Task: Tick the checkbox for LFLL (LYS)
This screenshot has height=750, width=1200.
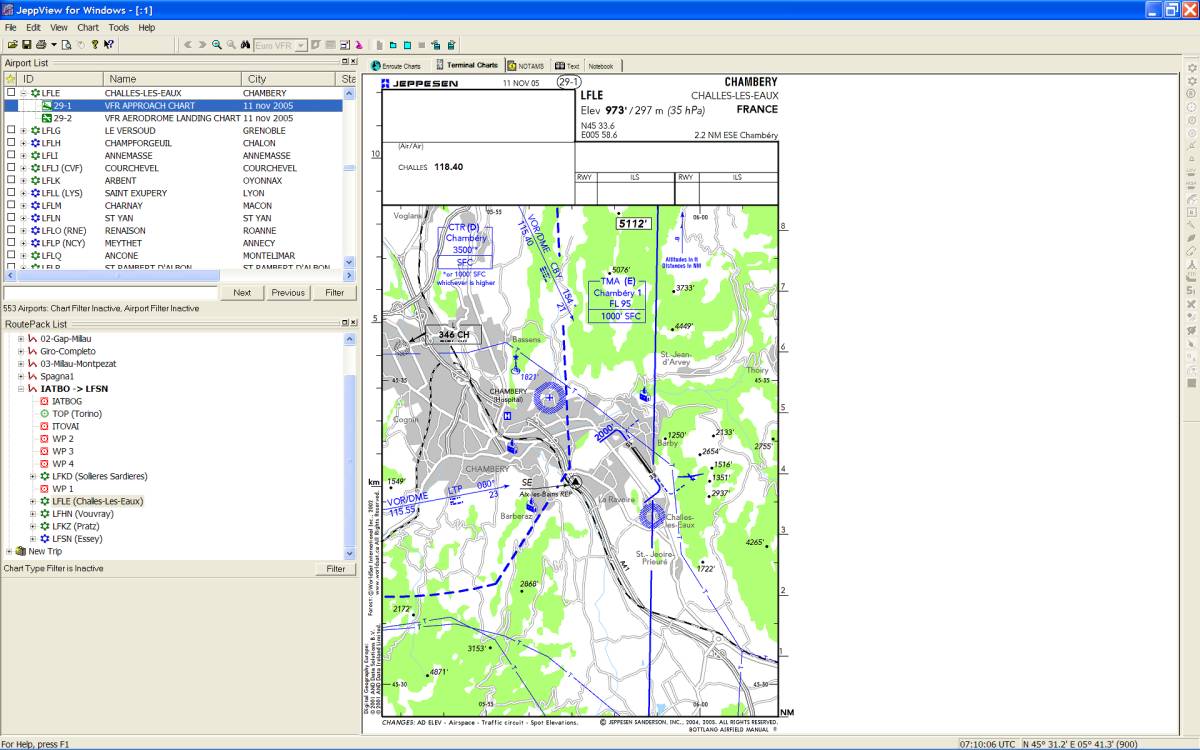Action: point(11,193)
